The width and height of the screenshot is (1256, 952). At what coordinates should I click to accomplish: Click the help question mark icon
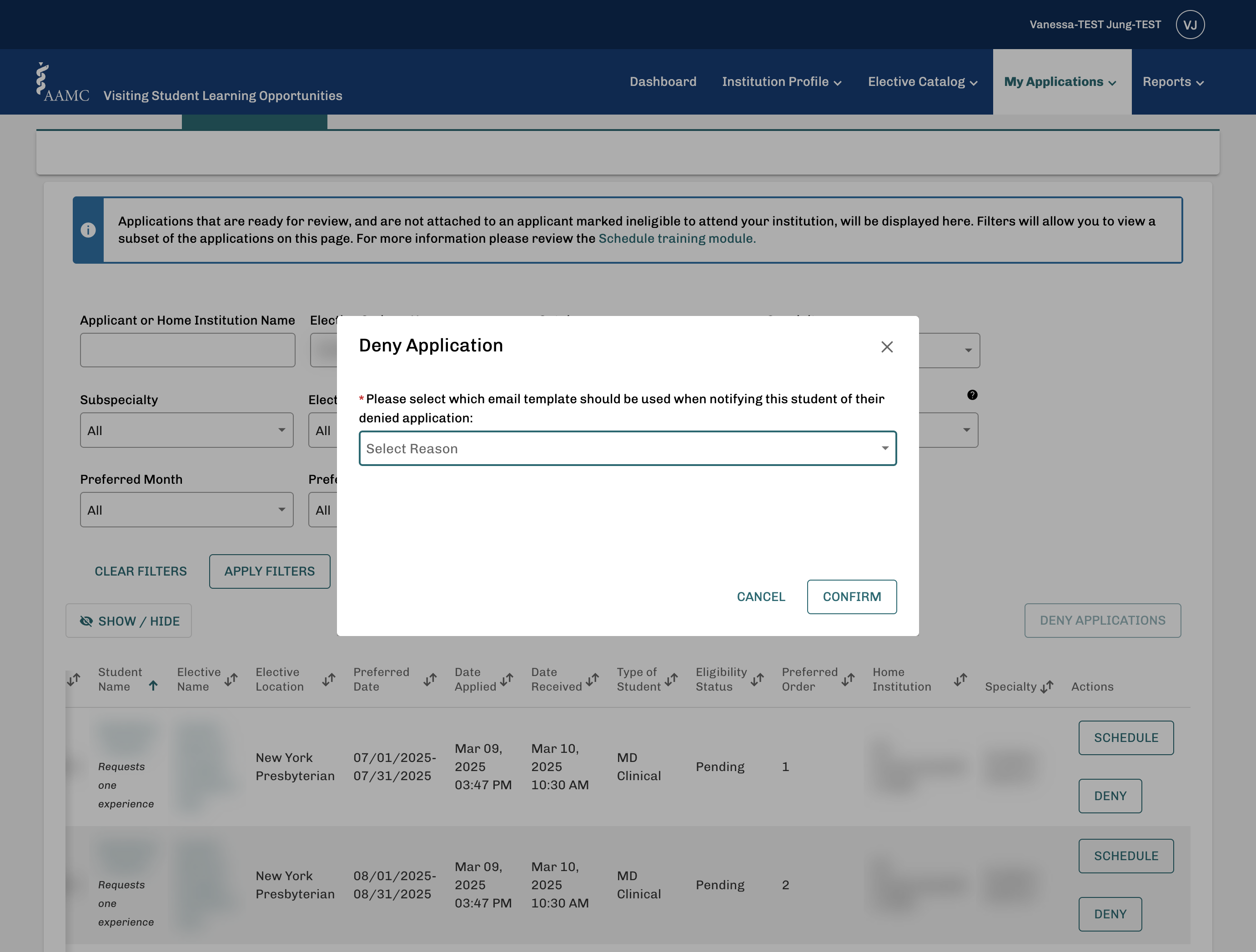coord(972,395)
